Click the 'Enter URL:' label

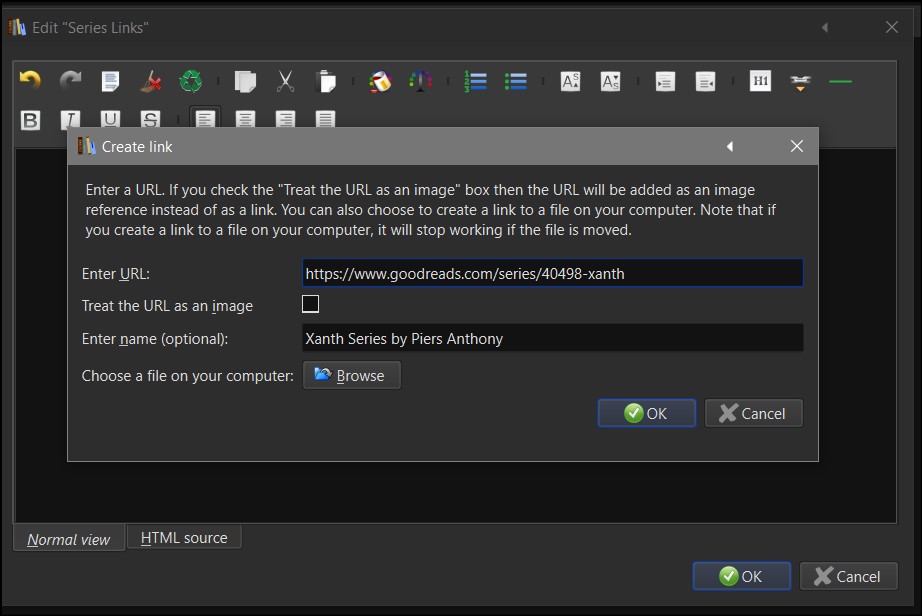tap(116, 274)
